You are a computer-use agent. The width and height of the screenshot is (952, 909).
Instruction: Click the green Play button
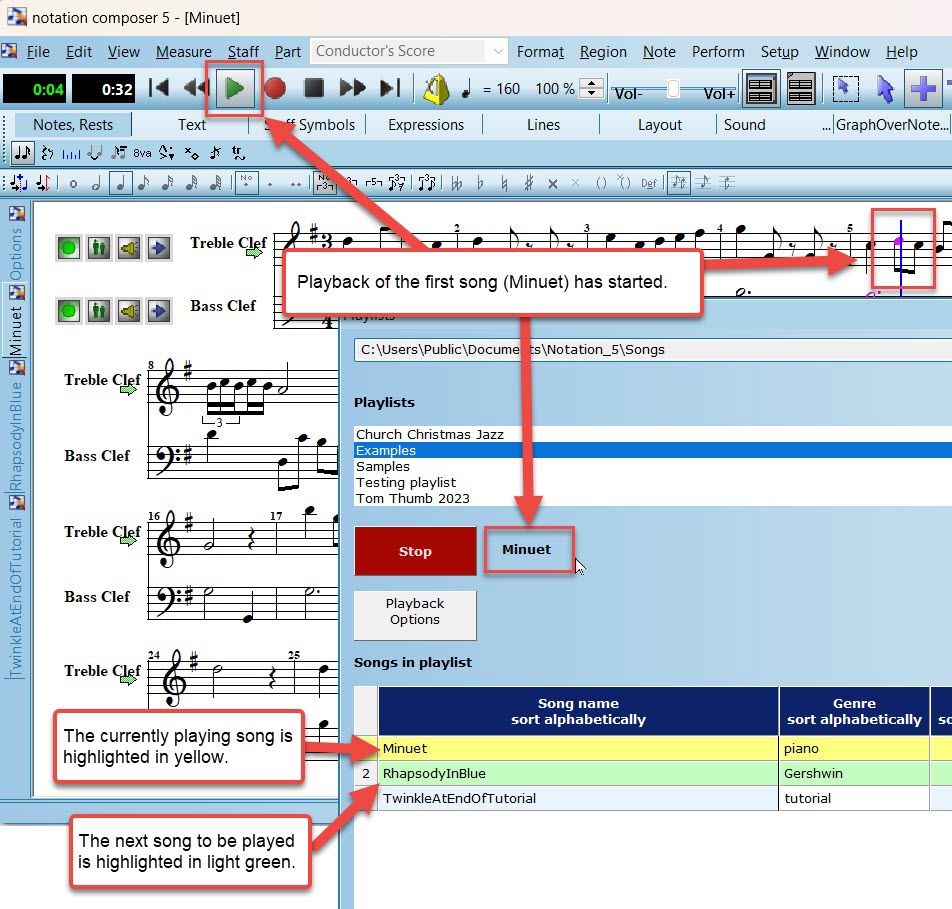[235, 89]
